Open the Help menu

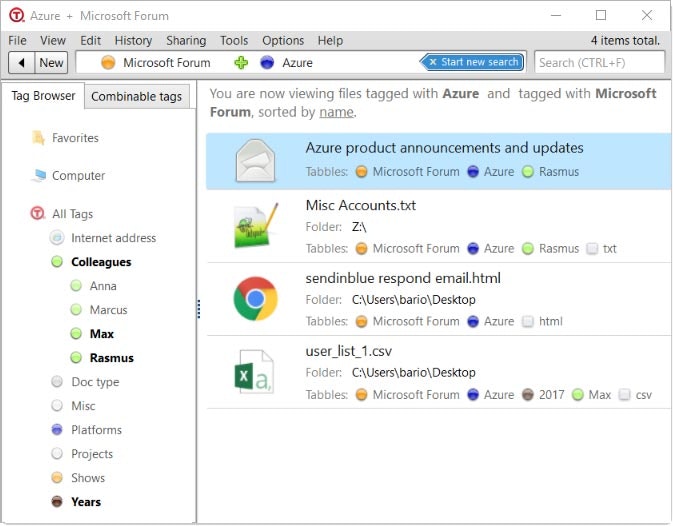330,40
